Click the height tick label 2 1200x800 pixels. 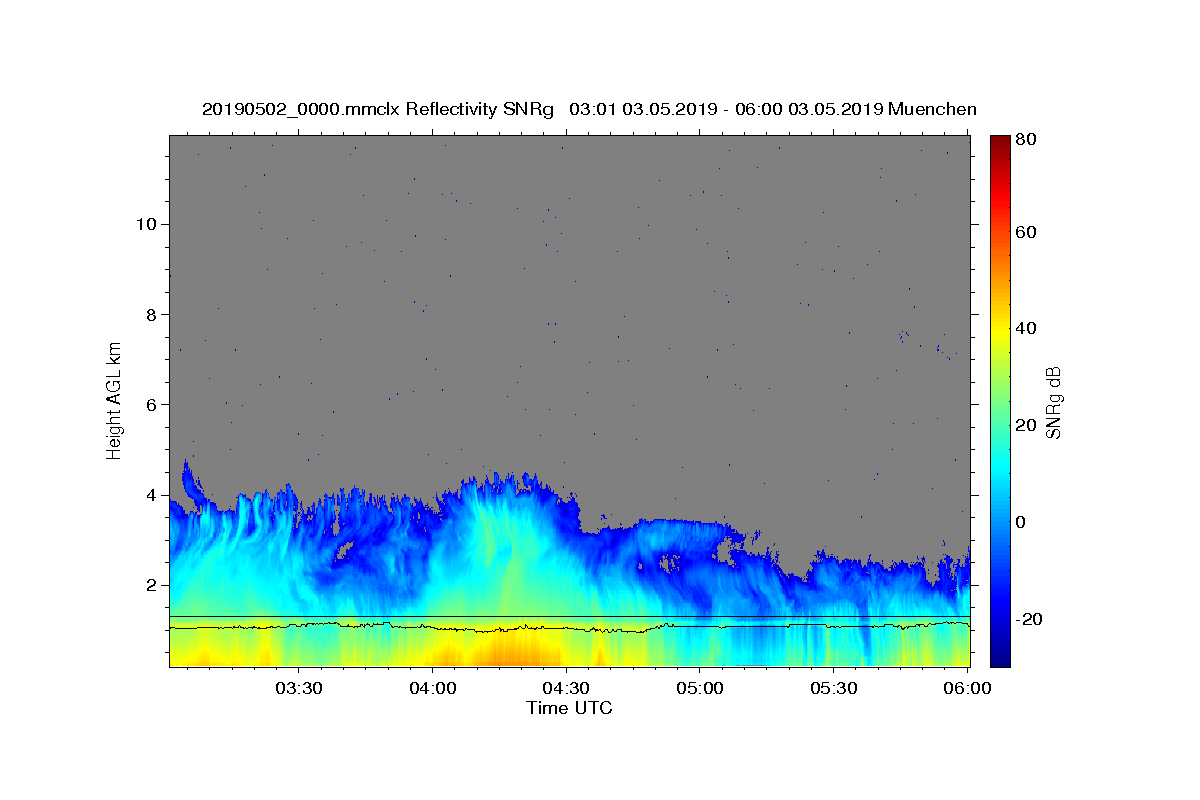[x=153, y=585]
